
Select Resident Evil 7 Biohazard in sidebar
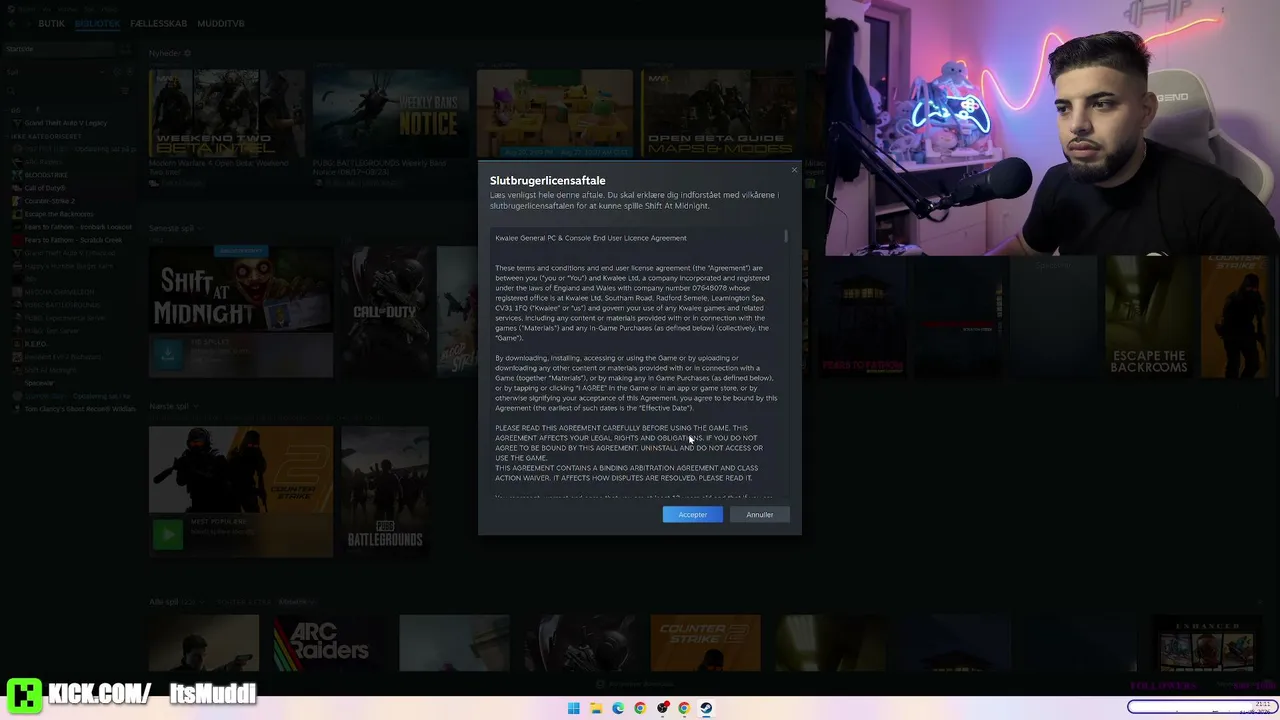(x=63, y=357)
